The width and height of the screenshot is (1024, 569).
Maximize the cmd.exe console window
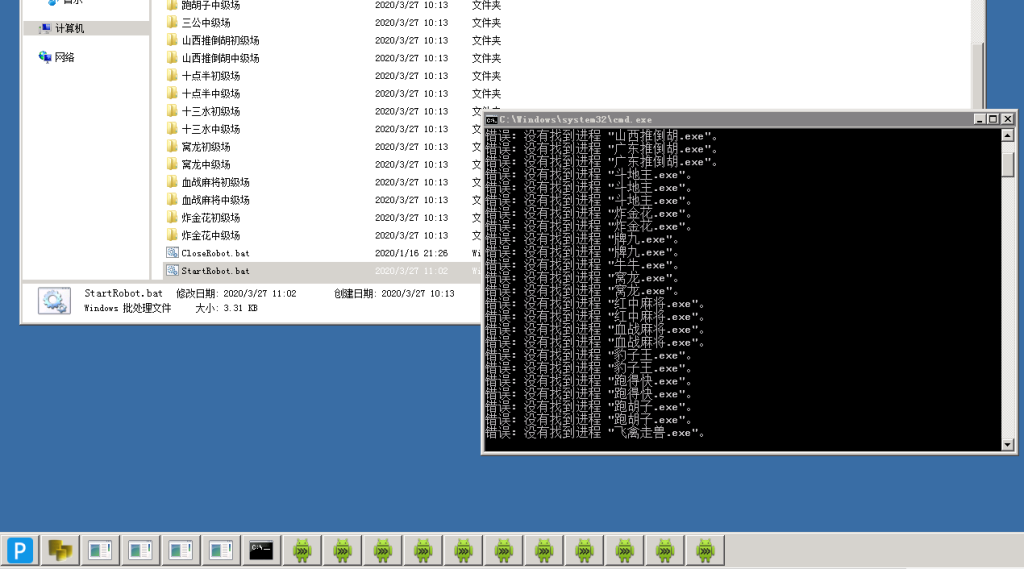click(x=993, y=119)
